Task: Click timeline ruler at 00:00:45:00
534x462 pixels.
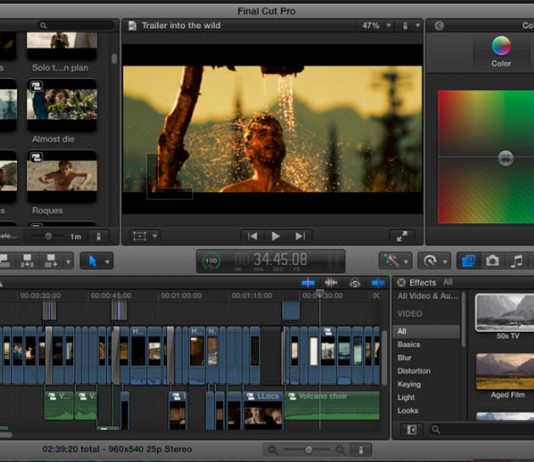Action: 111,296
